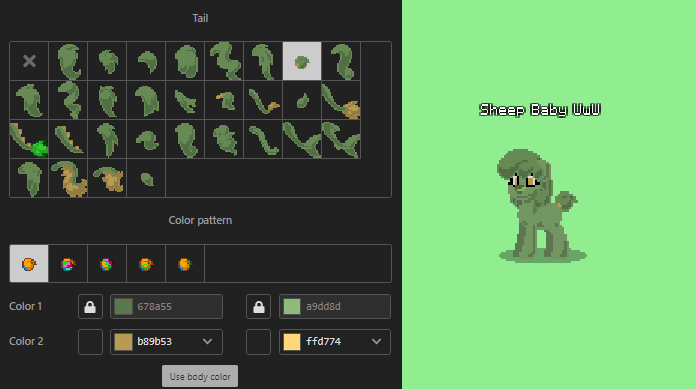Choose the fifth color pattern option
This screenshot has height=389, width=696.
point(185,263)
